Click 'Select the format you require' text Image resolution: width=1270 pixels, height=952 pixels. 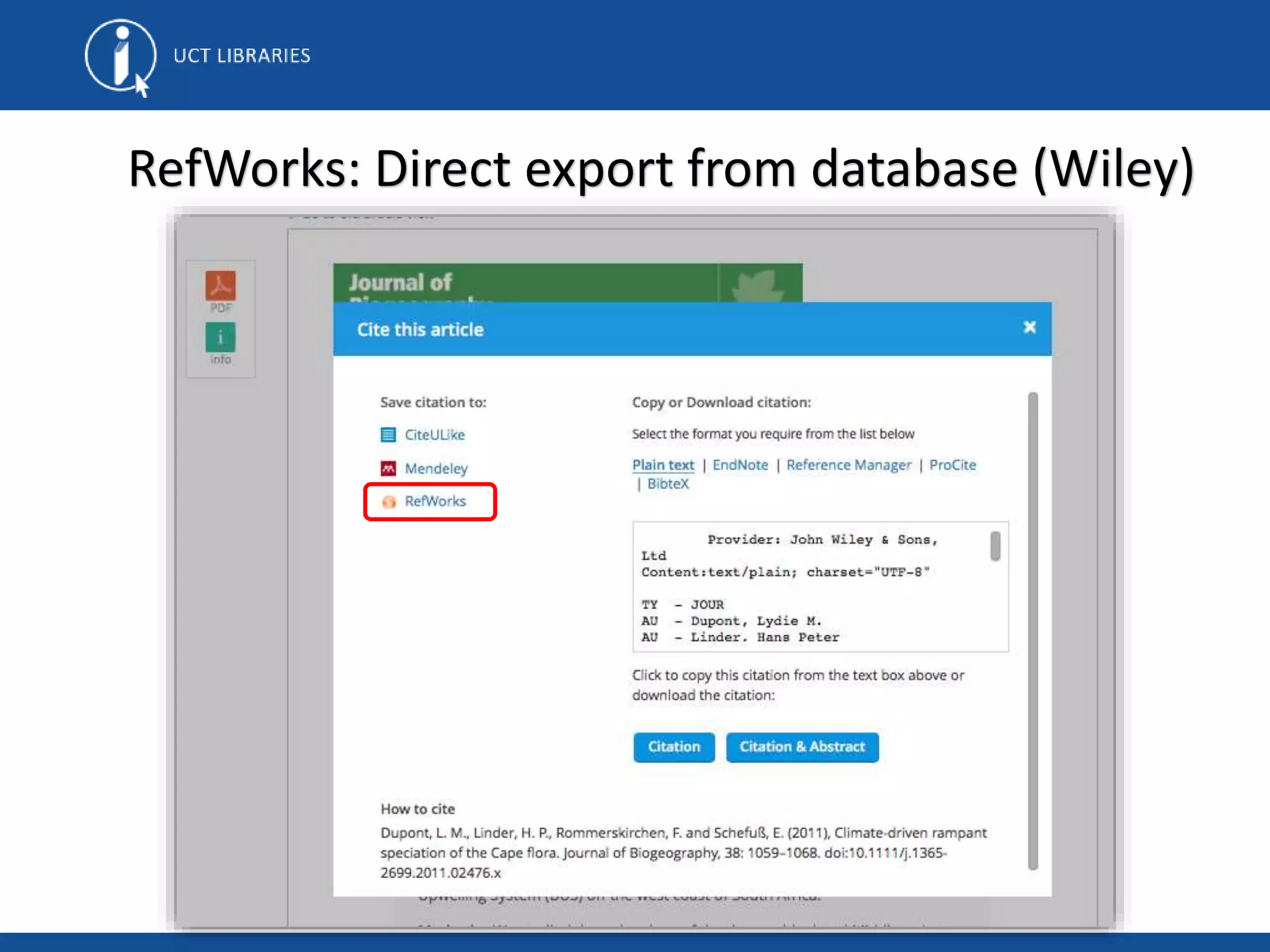(773, 434)
